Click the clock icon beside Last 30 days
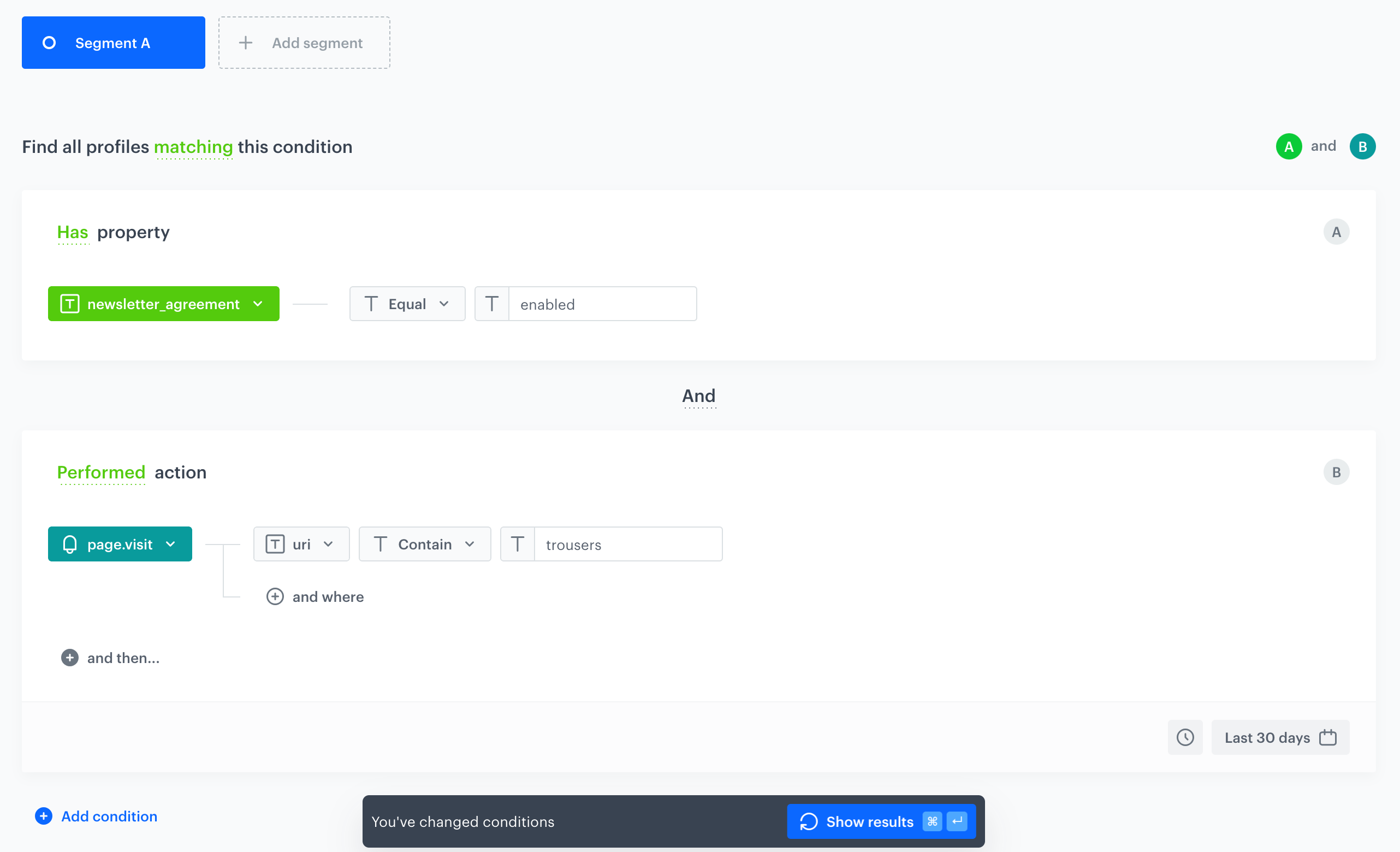Viewport: 1400px width, 852px height. (x=1185, y=737)
